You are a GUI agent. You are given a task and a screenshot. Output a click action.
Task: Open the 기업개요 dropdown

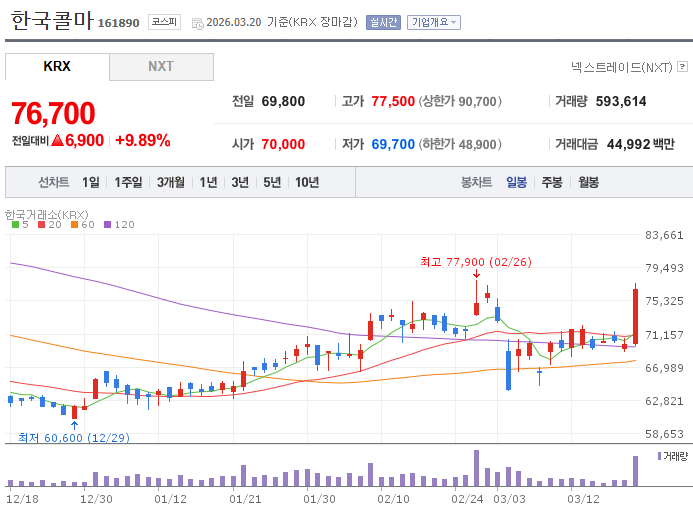(x=434, y=22)
